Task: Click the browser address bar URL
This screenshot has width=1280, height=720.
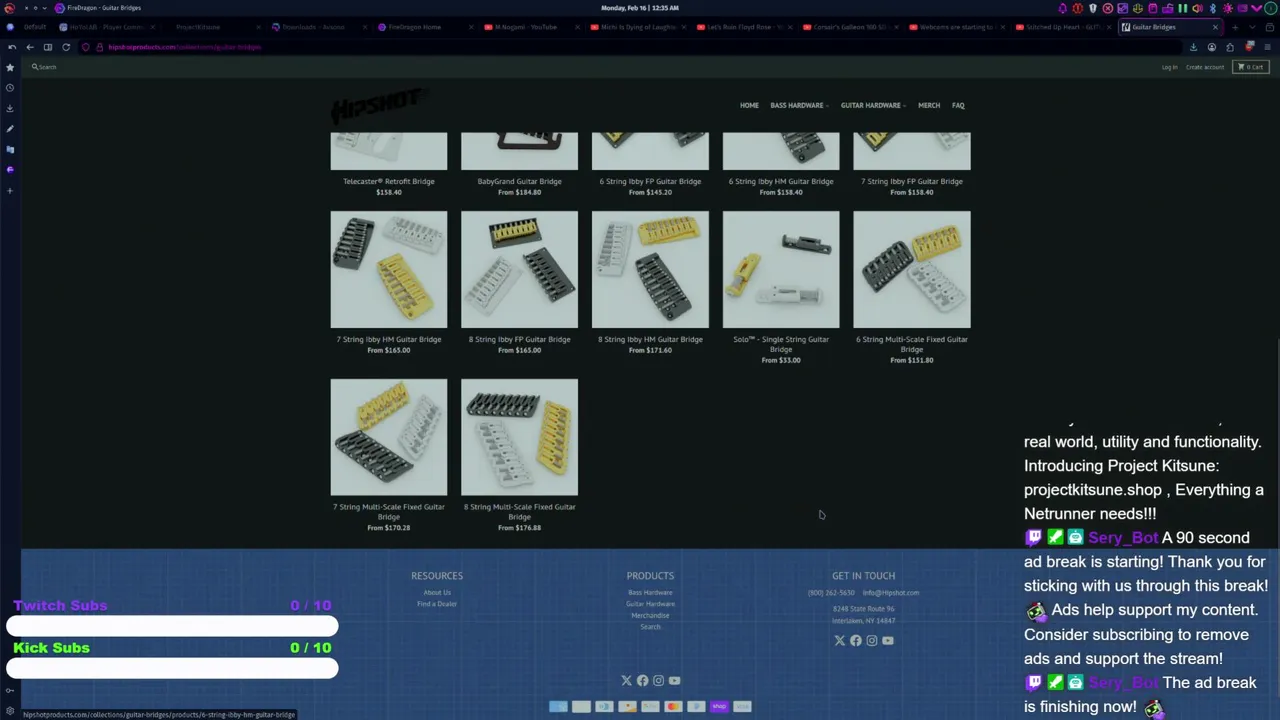Action: pos(184,47)
